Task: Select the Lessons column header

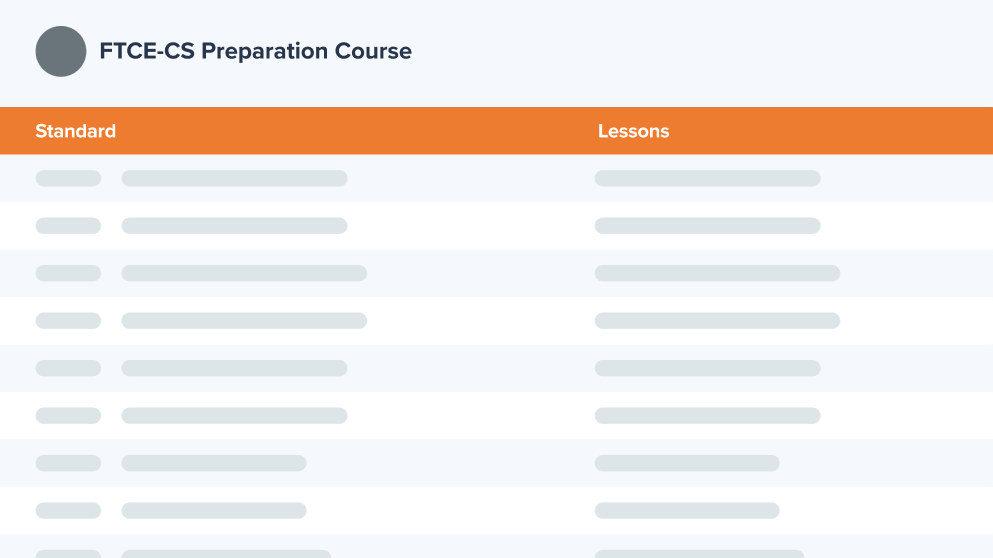Action: [x=633, y=131]
